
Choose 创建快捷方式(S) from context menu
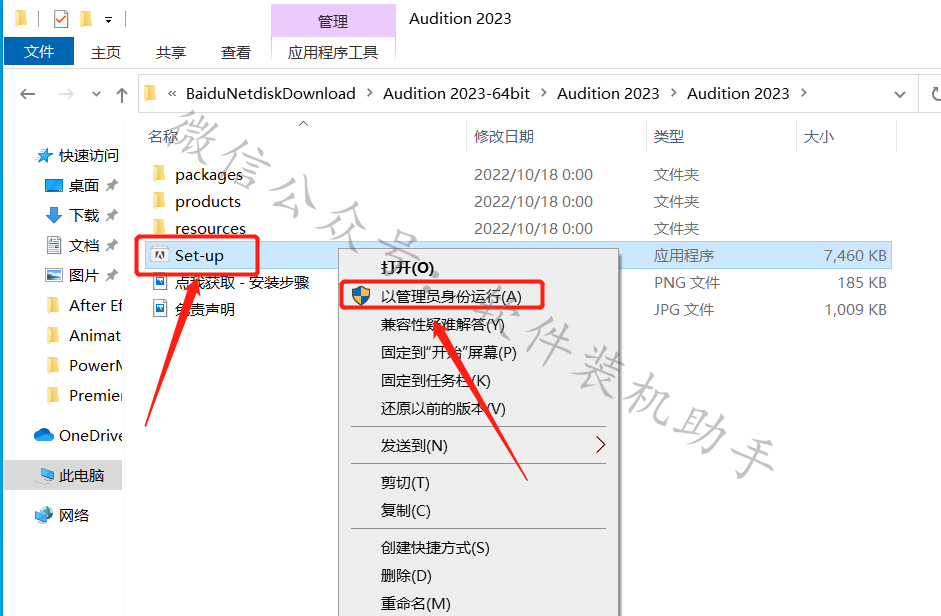[435, 548]
